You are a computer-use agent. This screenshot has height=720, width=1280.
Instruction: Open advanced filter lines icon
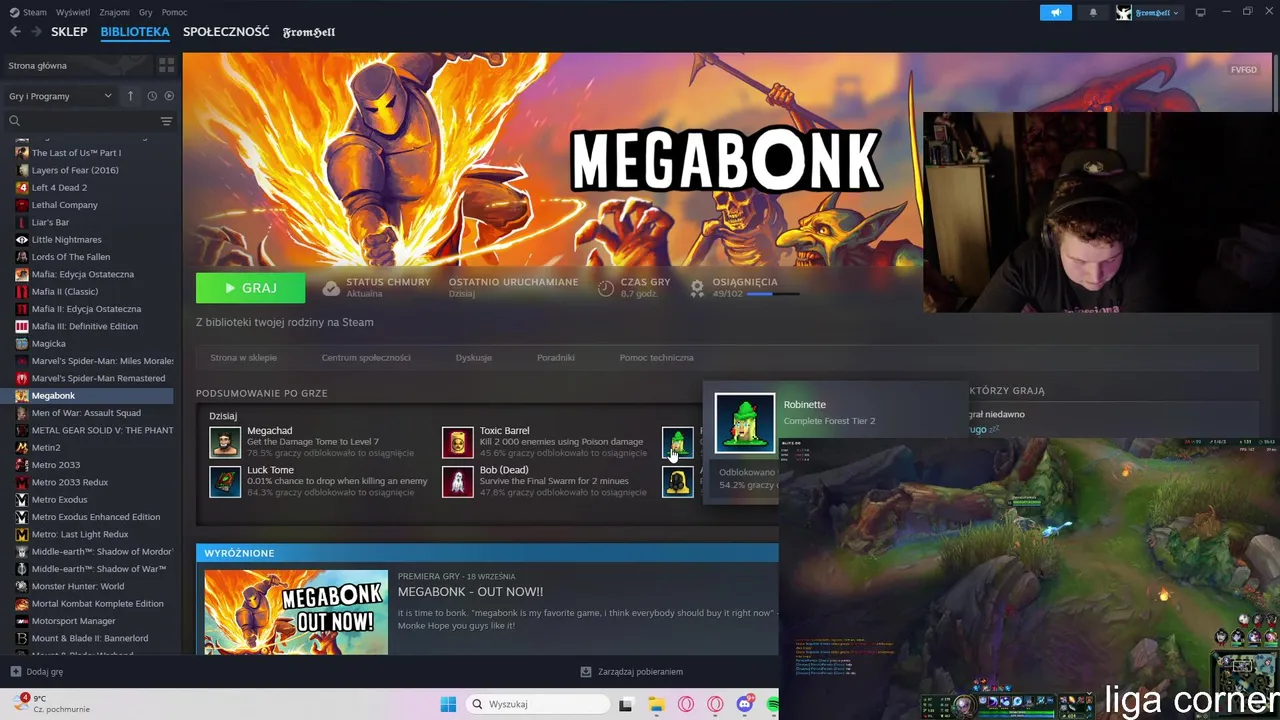pos(166,121)
